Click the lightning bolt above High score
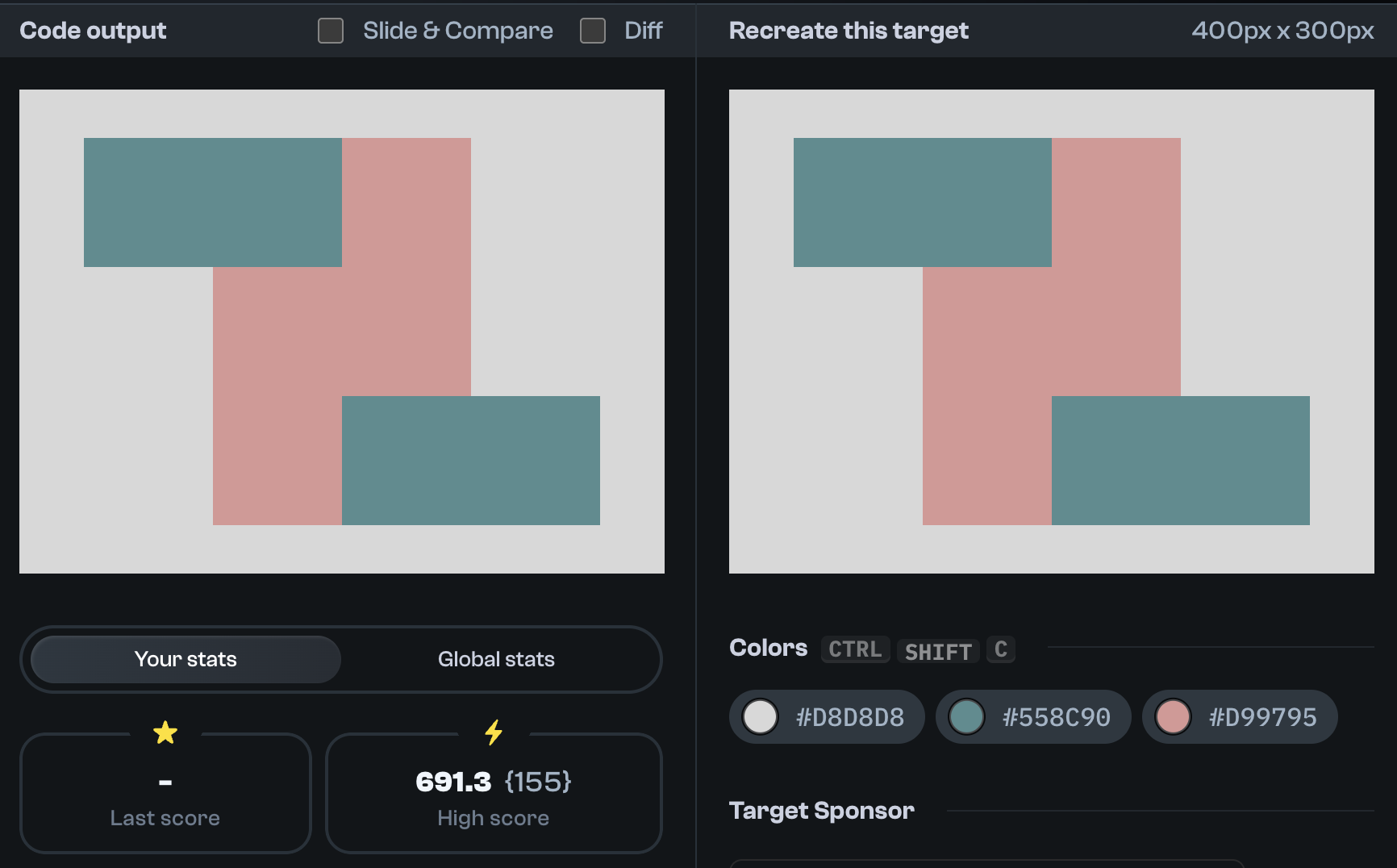Screen dimensions: 1397x868 point(494,733)
